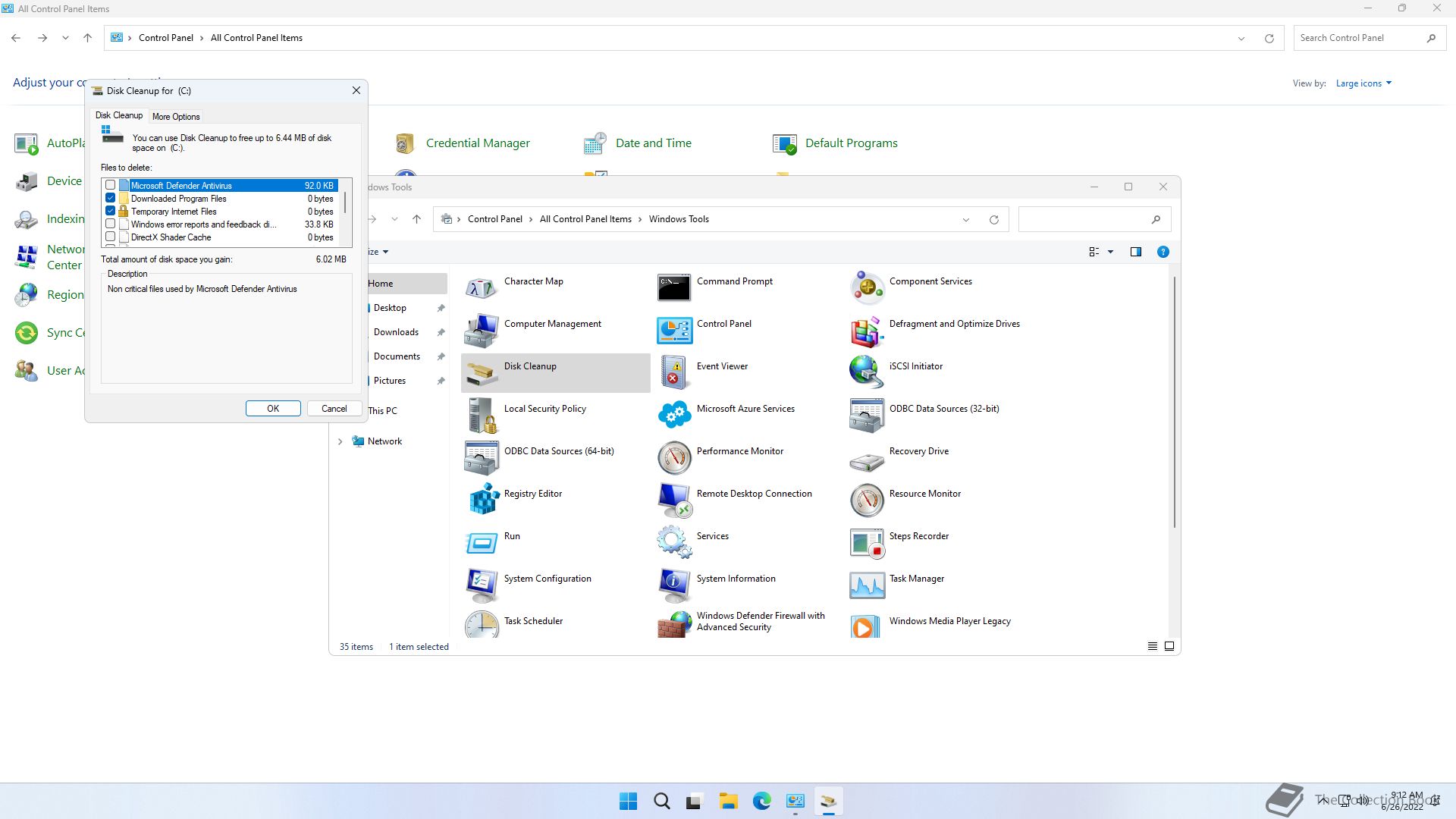The width and height of the screenshot is (1456, 819).
Task: Open Remote Desktop Connection icon
Action: tap(674, 500)
